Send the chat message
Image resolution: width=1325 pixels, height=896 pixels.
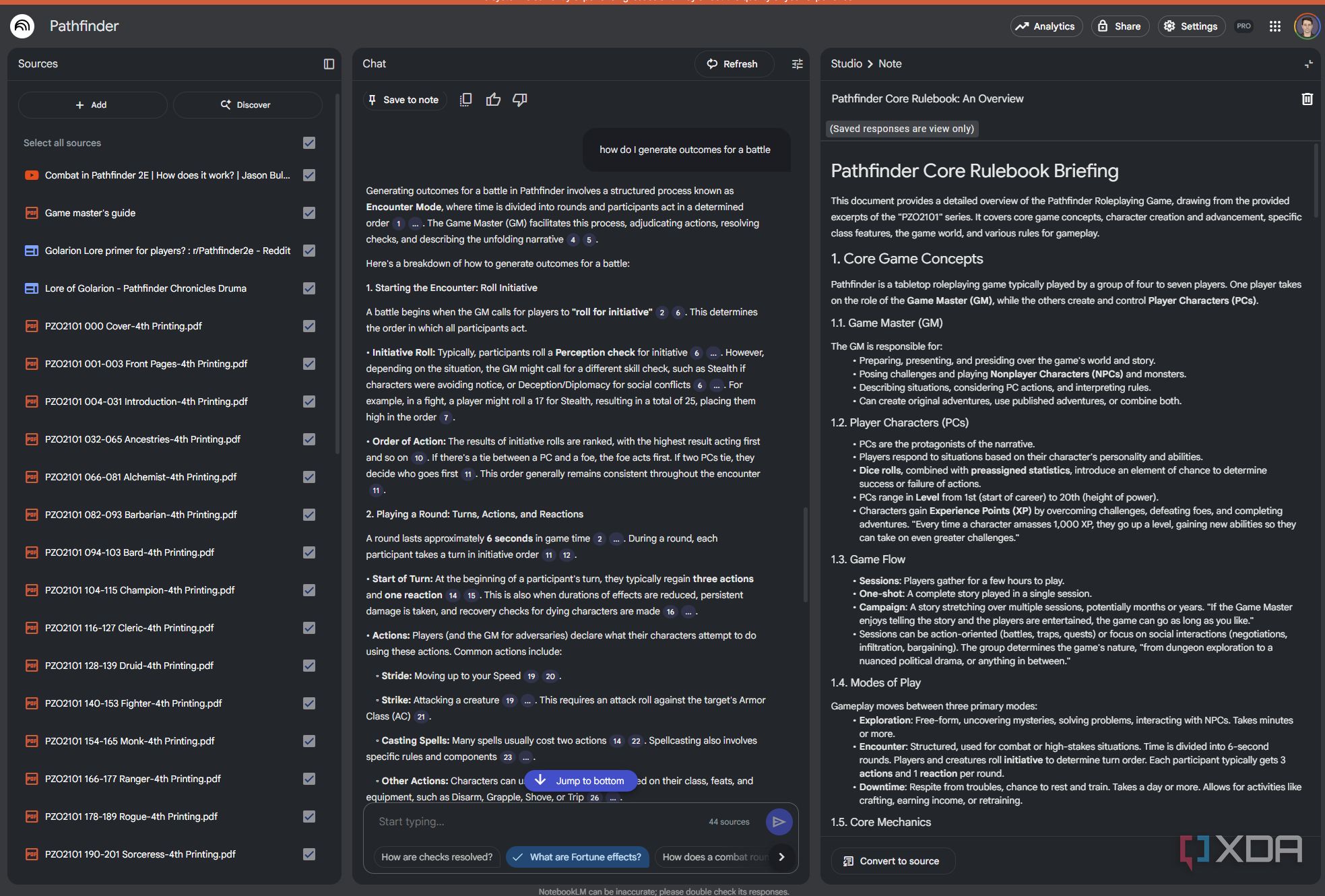pyautogui.click(x=779, y=822)
